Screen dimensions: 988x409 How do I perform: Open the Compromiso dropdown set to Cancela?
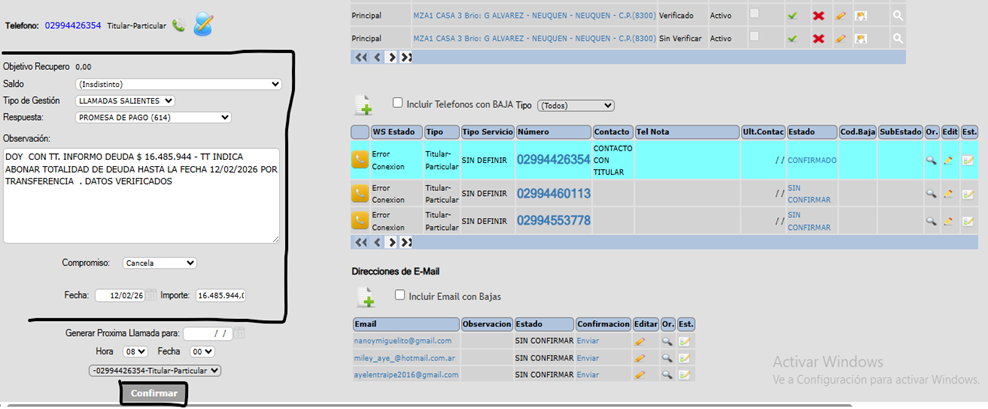159,263
